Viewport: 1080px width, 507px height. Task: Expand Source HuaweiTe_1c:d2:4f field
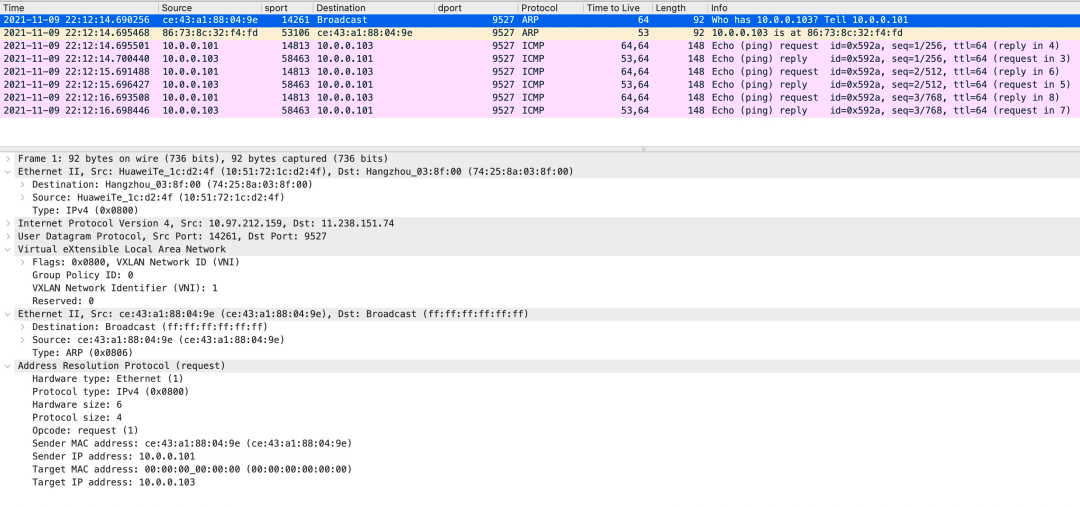[x=22, y=198]
